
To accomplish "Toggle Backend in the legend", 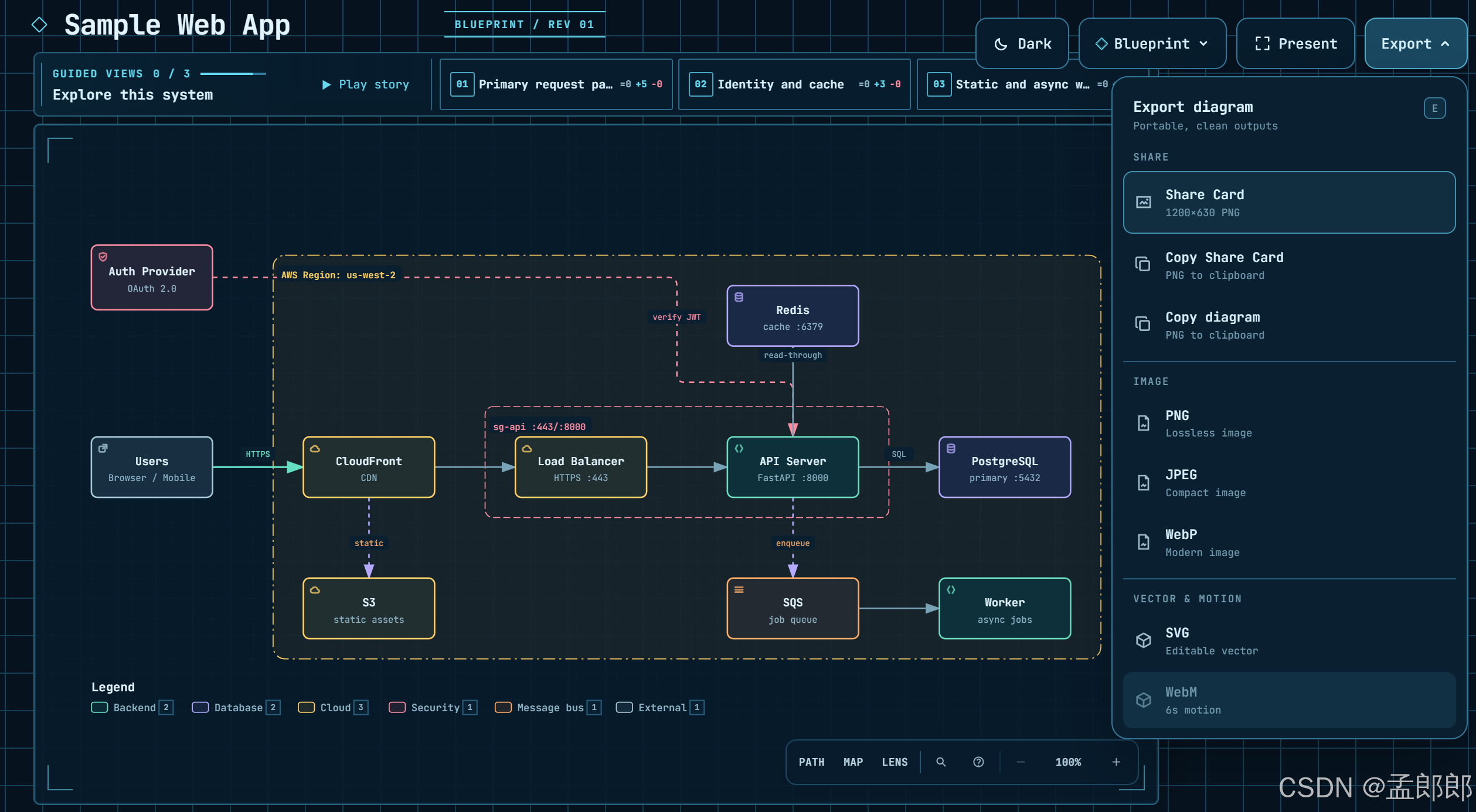I will pos(132,708).
